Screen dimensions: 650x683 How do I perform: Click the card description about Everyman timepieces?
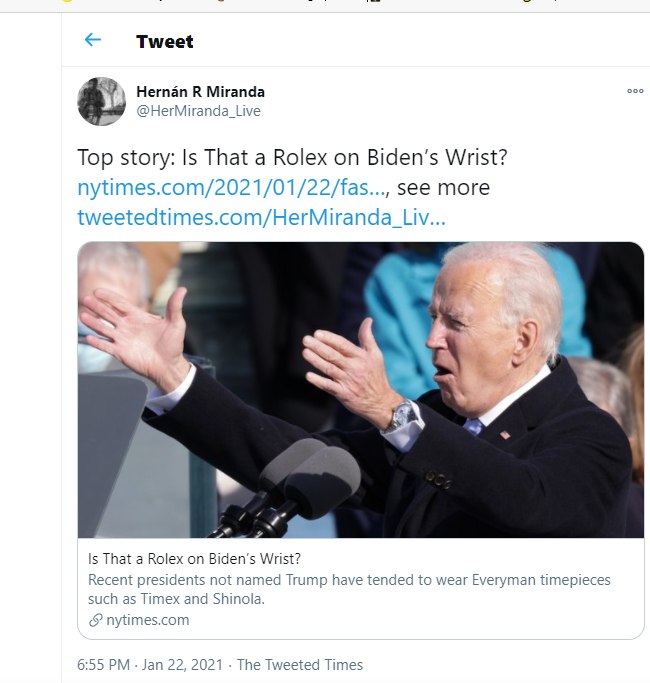(349, 589)
